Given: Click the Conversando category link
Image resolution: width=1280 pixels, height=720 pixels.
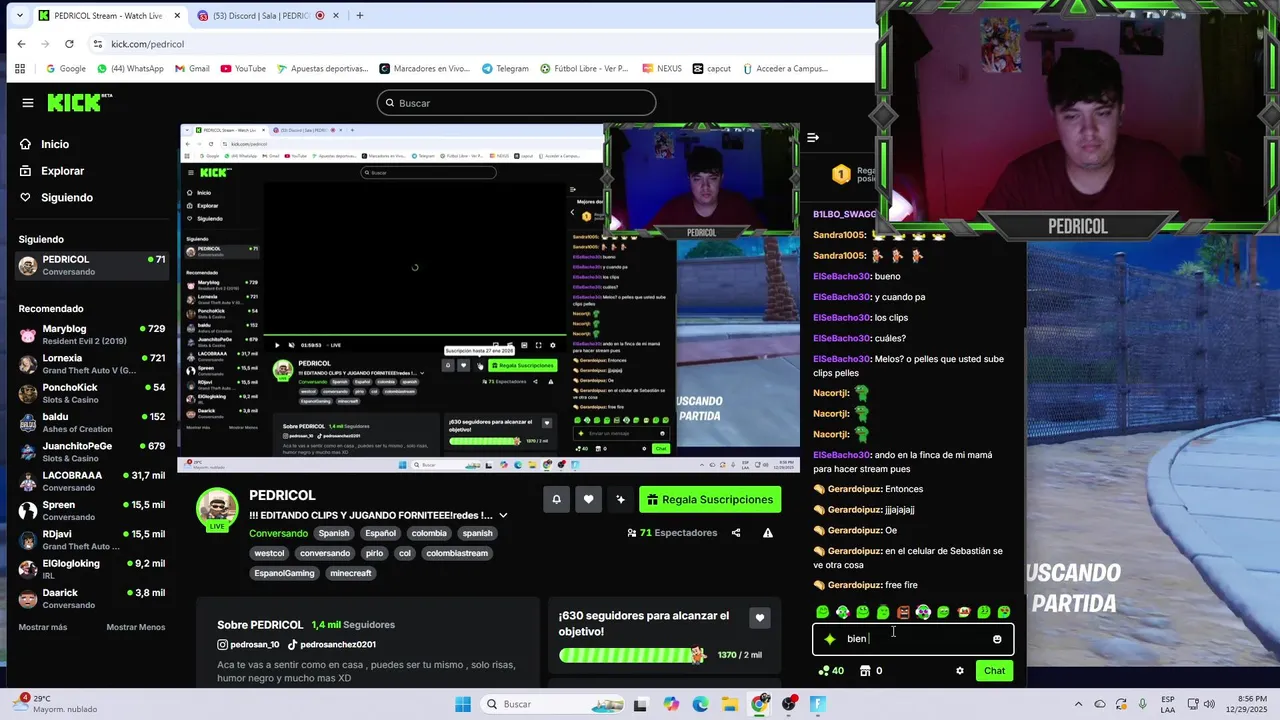Looking at the screenshot, I should click(278, 533).
